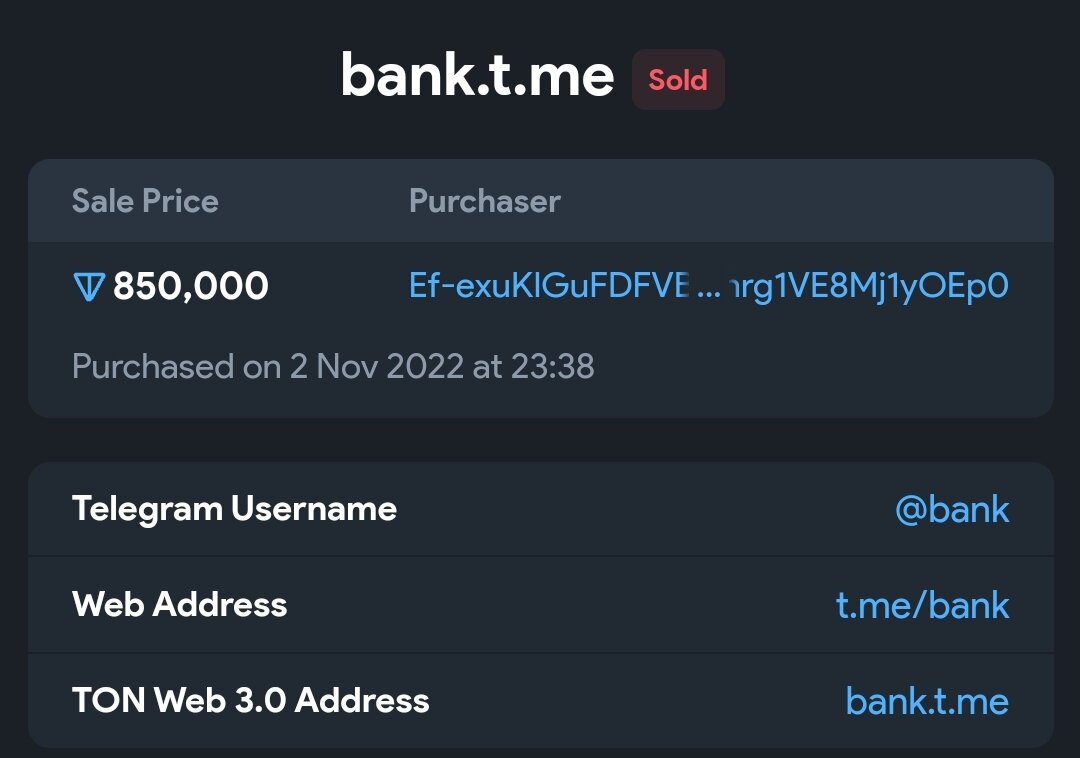Select the Web Address row label
Image resolution: width=1080 pixels, height=758 pixels.
click(x=180, y=604)
